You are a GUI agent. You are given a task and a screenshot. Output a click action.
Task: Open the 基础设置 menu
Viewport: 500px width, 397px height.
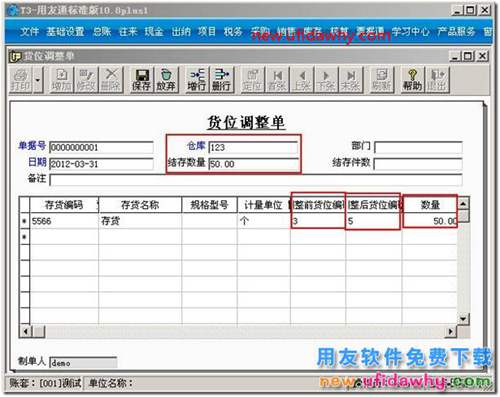(x=65, y=32)
